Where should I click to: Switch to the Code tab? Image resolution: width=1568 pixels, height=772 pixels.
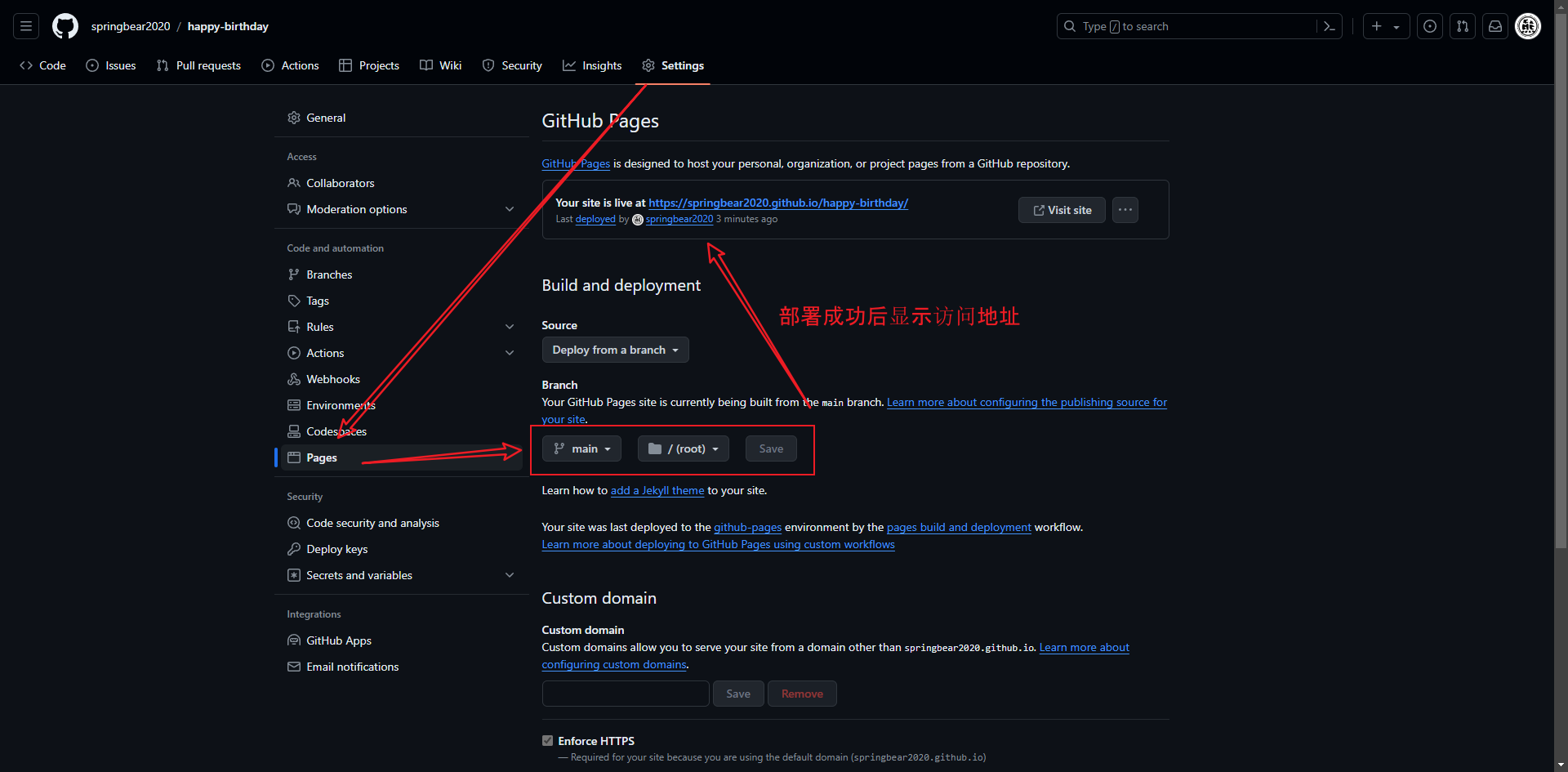(x=42, y=65)
